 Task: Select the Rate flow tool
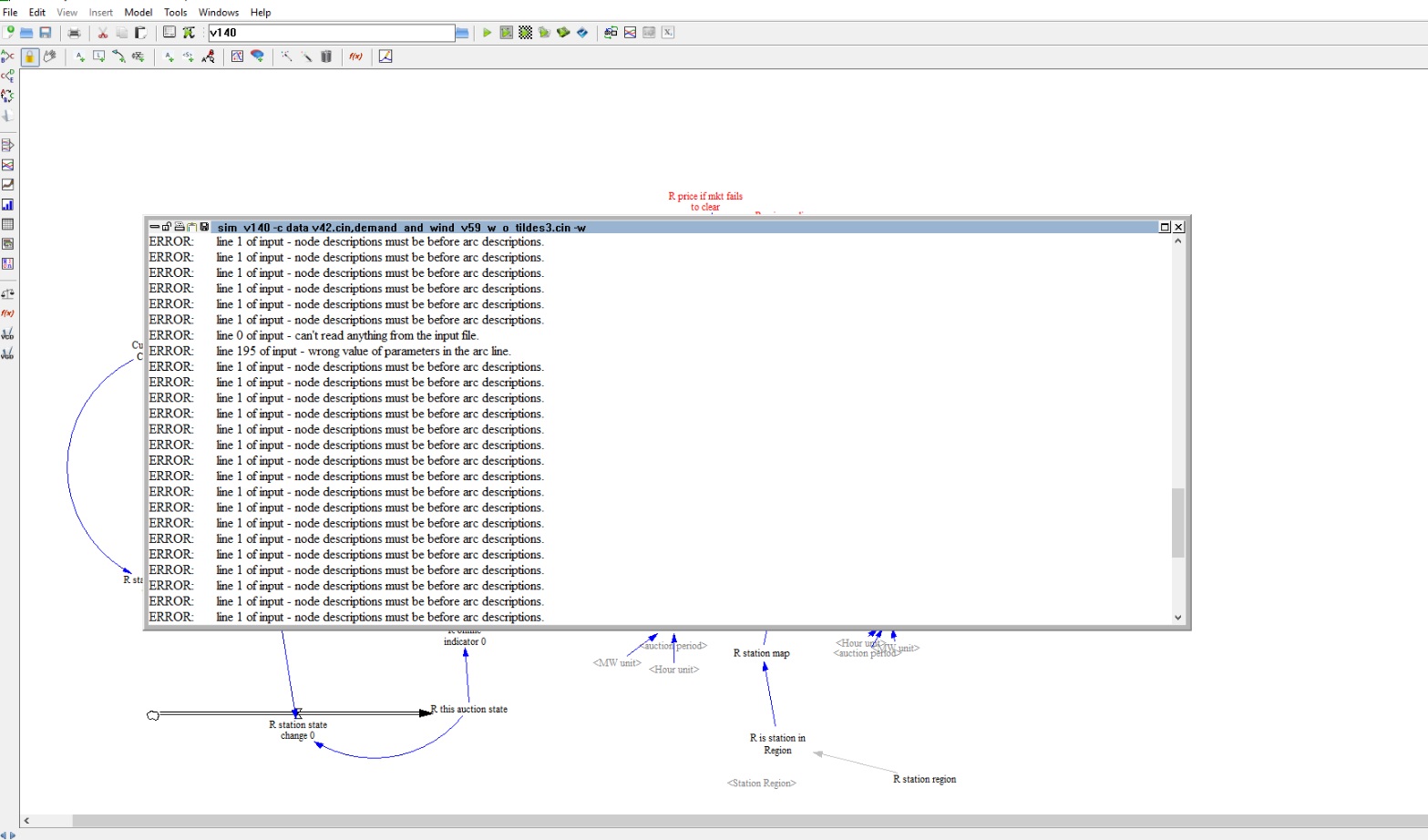coord(139,56)
